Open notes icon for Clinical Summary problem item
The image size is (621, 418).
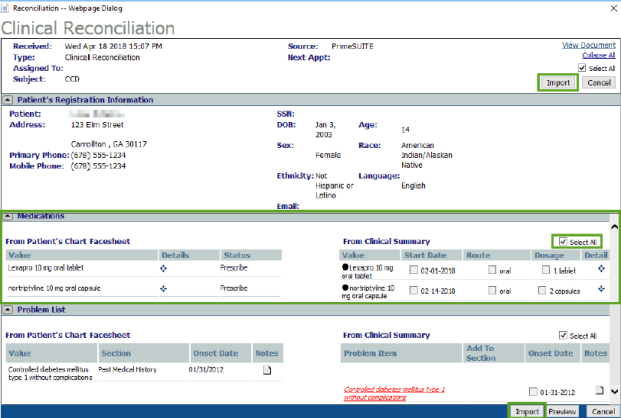598,390
